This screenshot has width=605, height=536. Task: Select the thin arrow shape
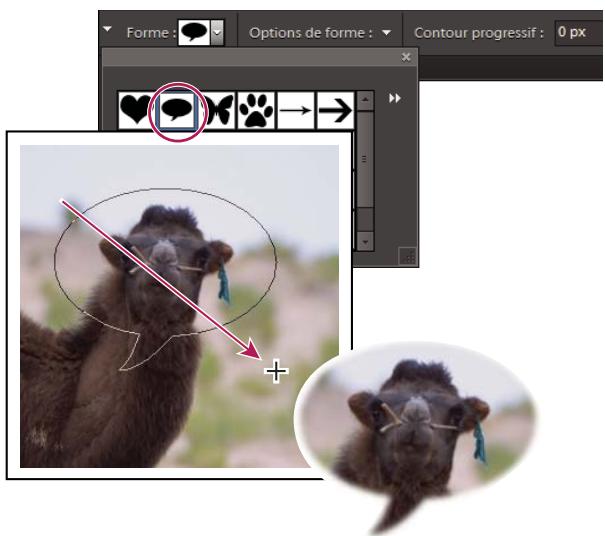pos(296,110)
